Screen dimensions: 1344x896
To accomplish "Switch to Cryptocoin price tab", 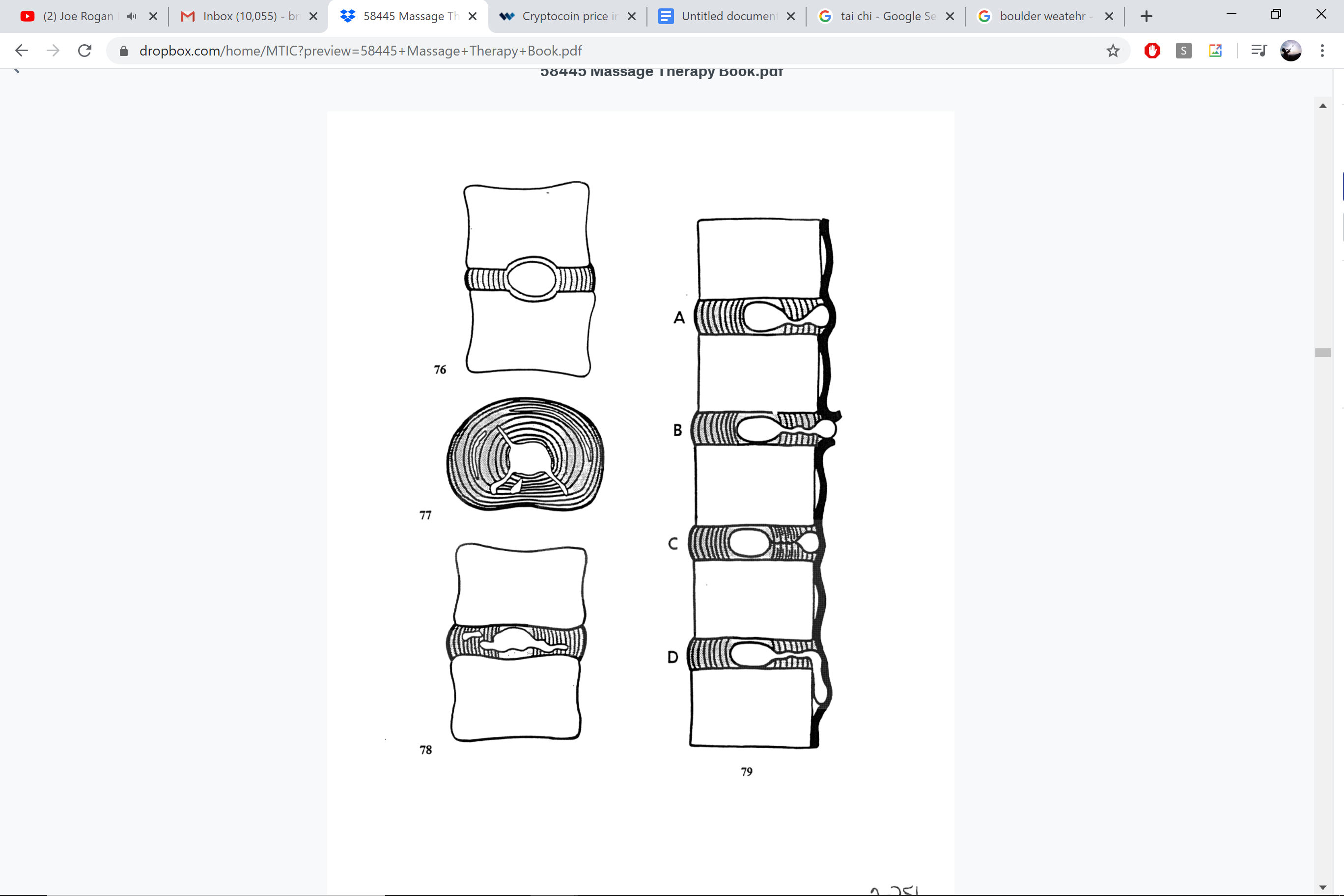I will coord(563,16).
